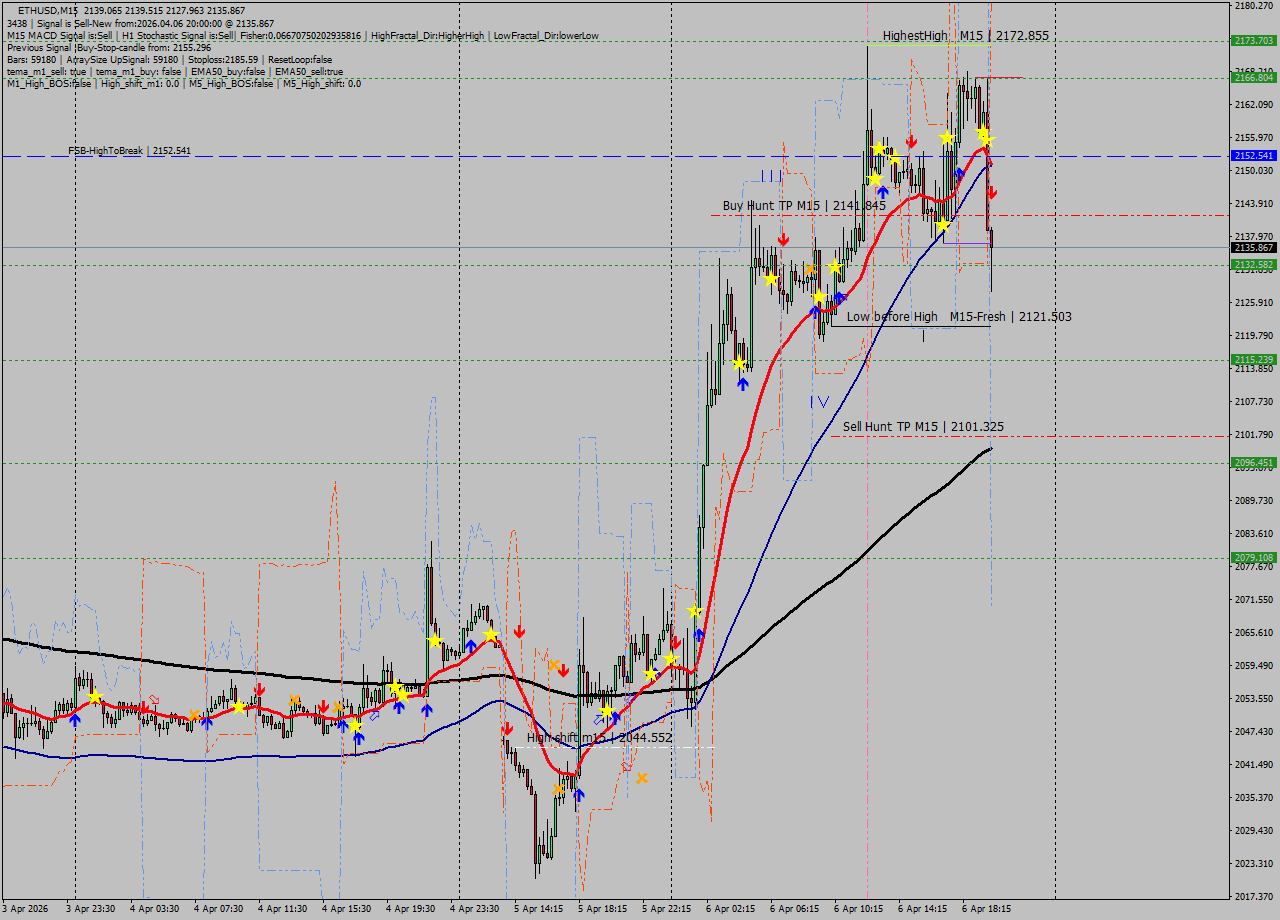The image size is (1280, 920).
Task: Select the rightmost orange X marker below High shift line
Action: click(x=642, y=777)
